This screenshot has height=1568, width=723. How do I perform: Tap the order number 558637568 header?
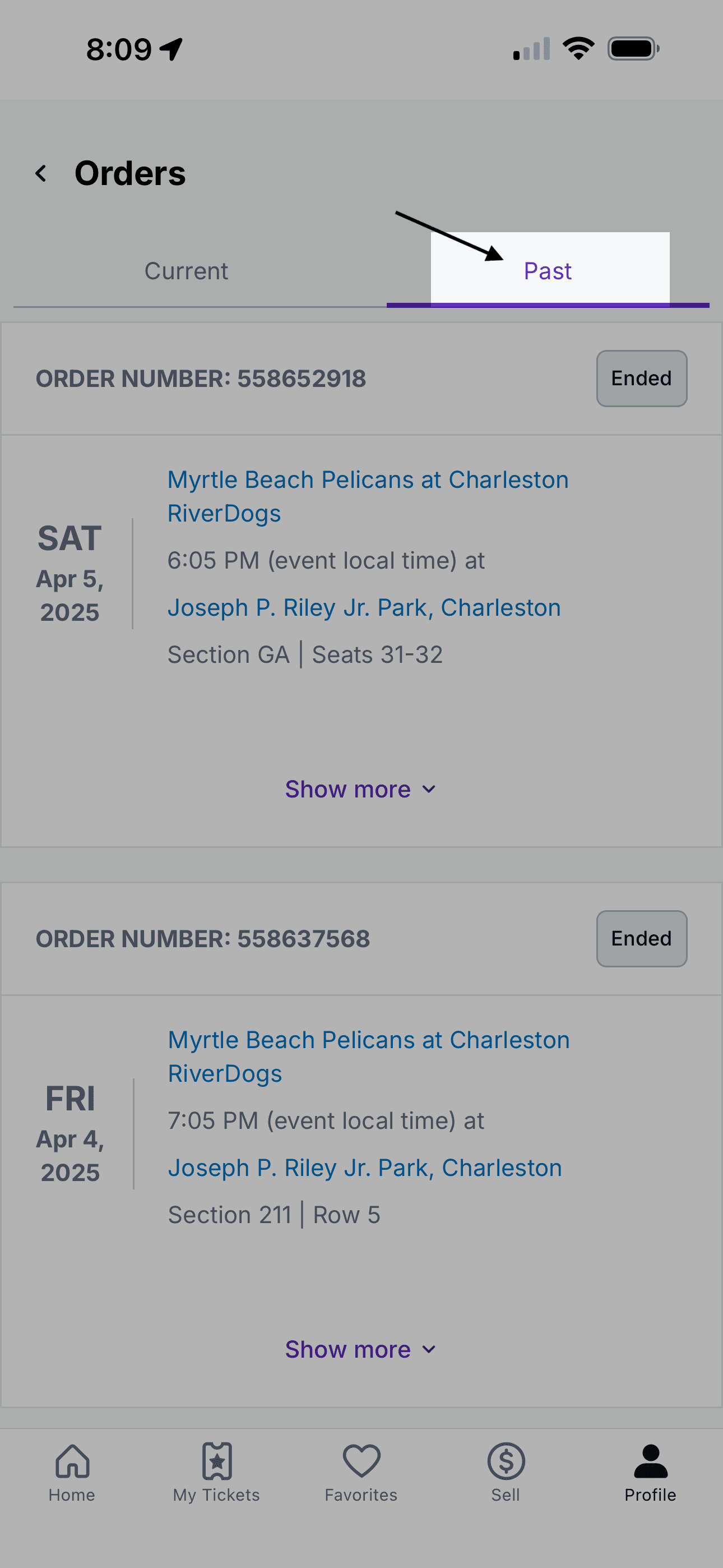(x=203, y=939)
